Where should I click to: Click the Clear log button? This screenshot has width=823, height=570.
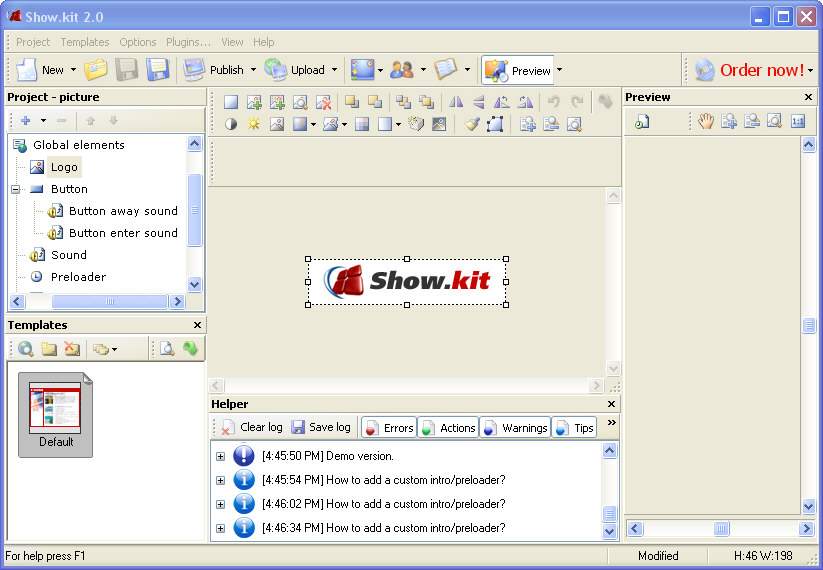(x=252, y=428)
